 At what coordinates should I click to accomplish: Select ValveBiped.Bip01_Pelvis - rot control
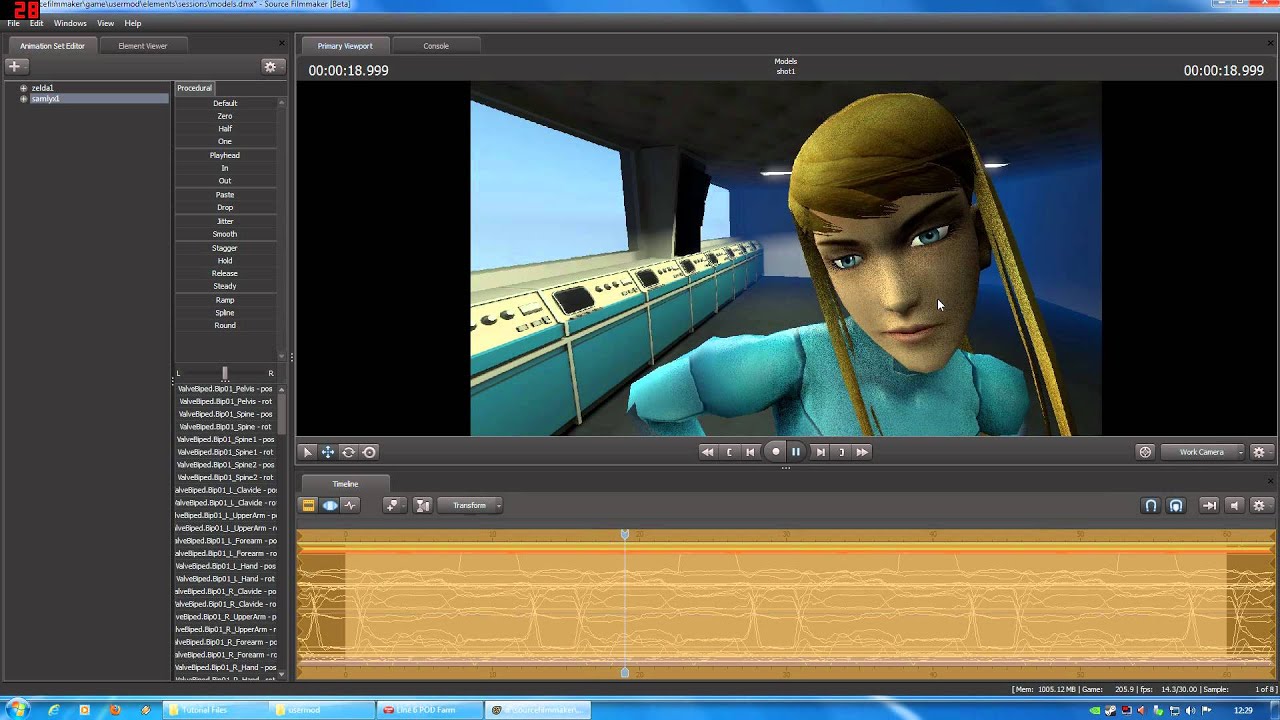click(225, 401)
